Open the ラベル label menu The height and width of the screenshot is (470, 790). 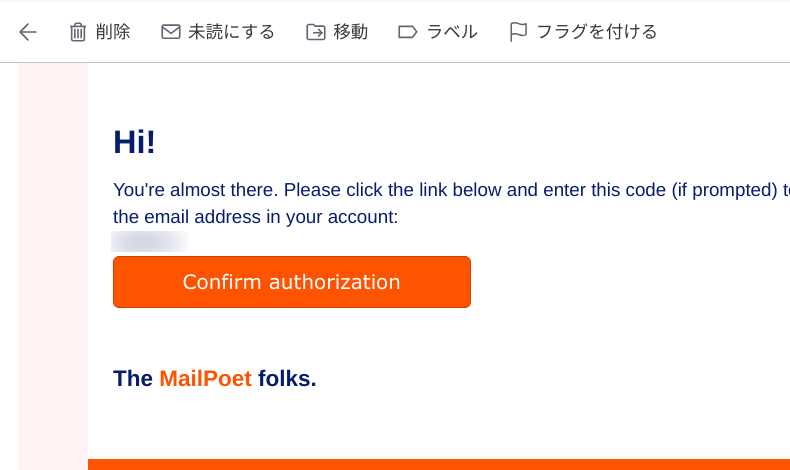452,32
